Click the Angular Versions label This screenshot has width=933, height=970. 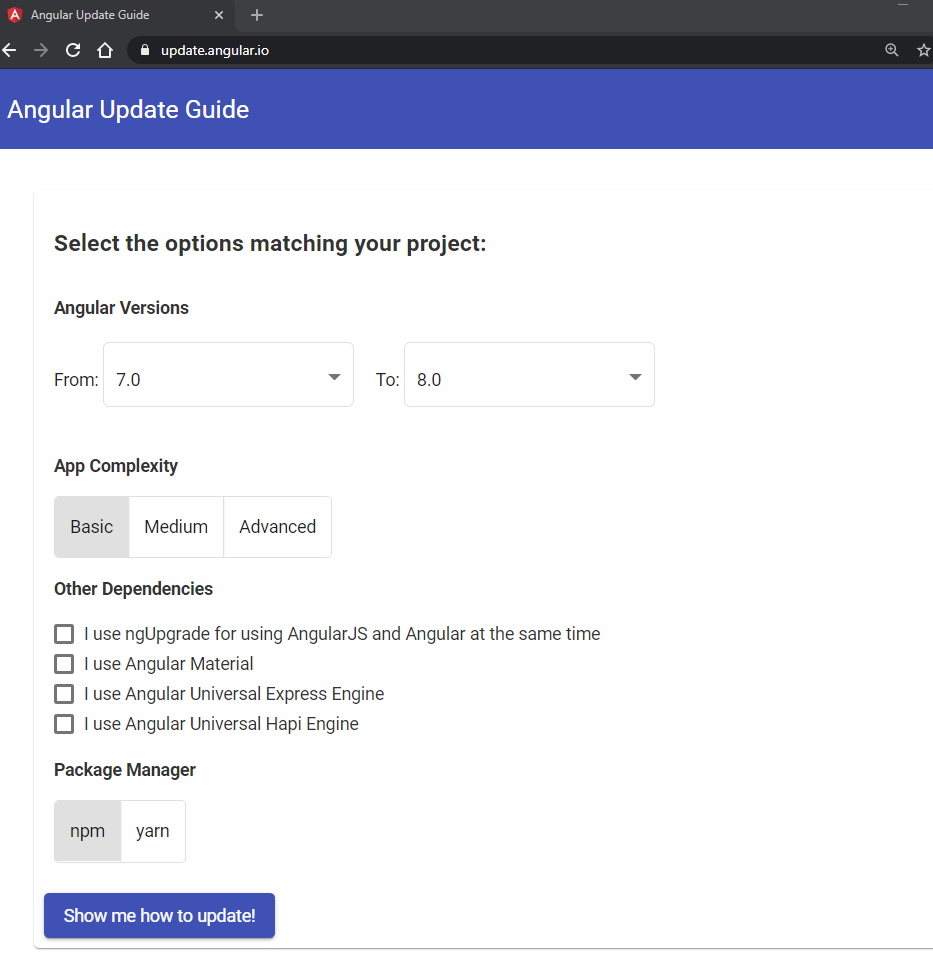click(121, 307)
